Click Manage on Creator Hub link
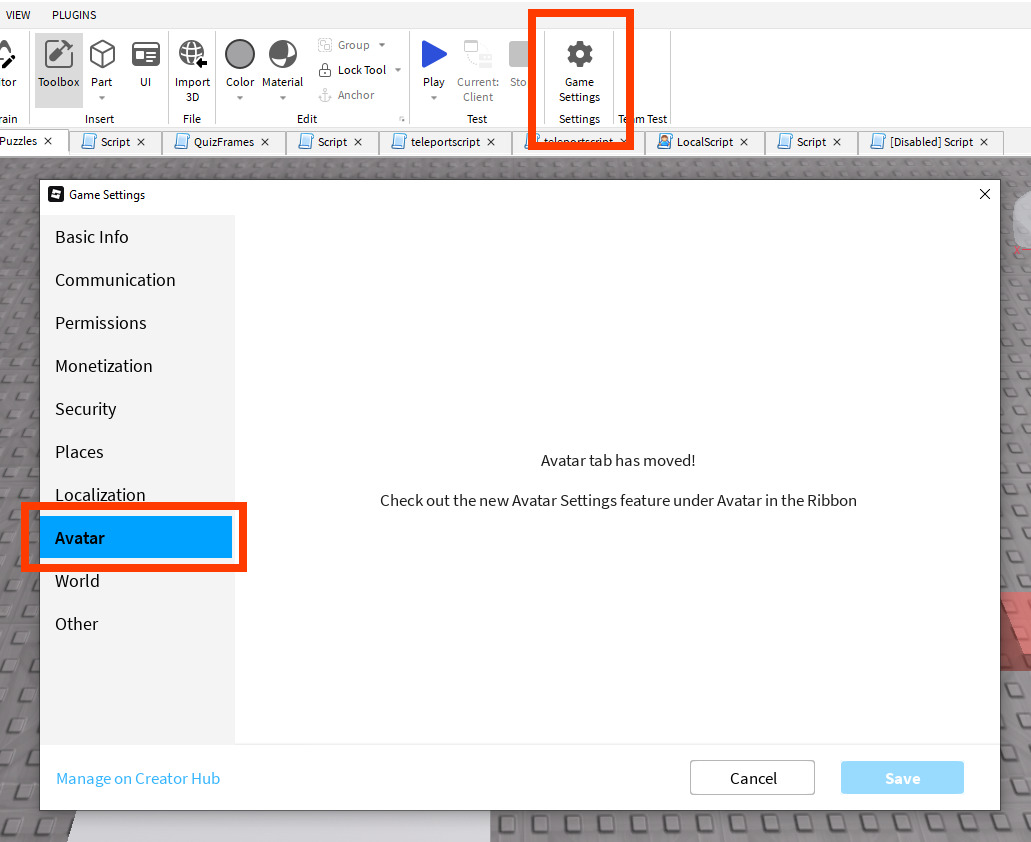 point(138,778)
